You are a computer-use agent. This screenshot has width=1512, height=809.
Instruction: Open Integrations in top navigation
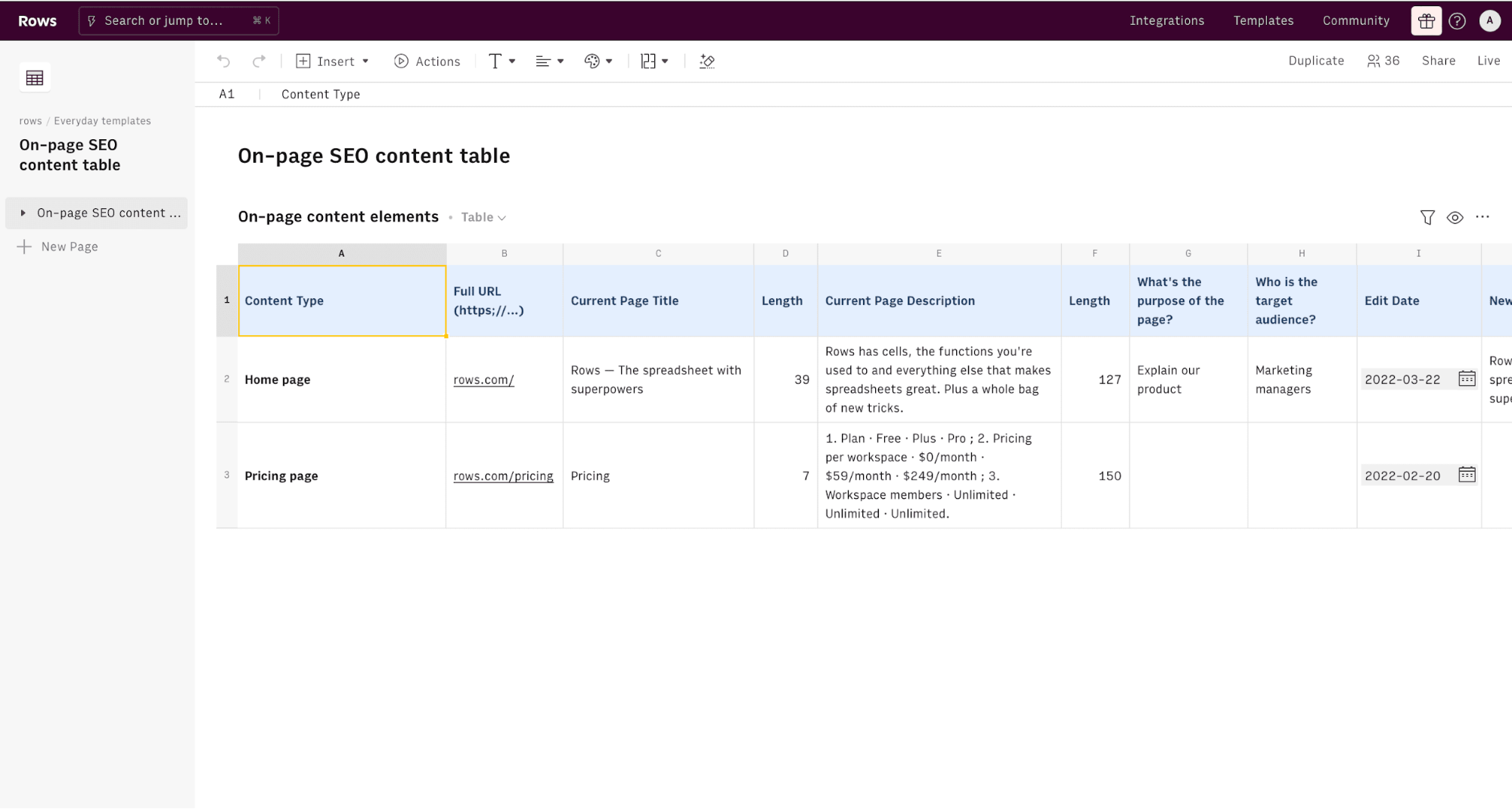tap(1166, 20)
